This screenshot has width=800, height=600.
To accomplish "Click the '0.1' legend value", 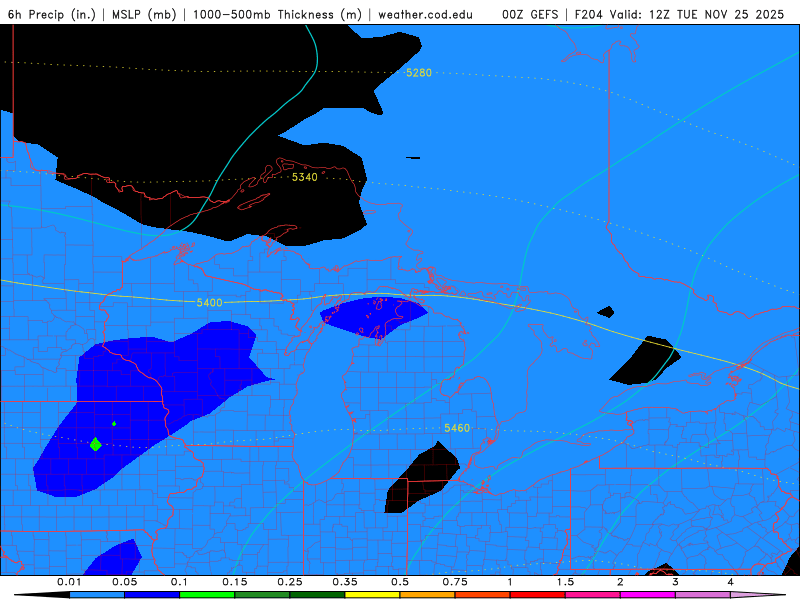I will coord(179,582).
